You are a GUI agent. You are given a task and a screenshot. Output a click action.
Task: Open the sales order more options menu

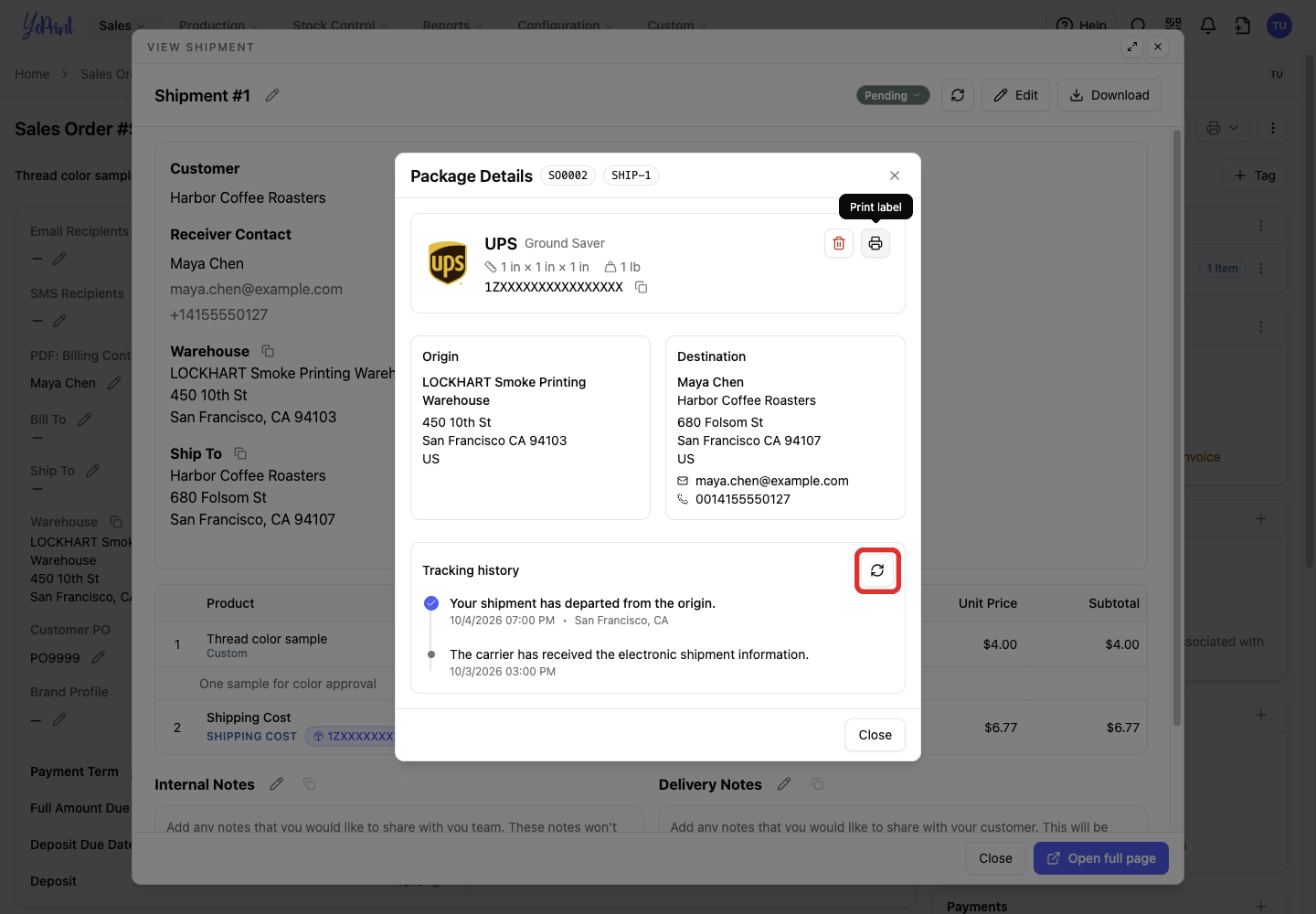coord(1273,128)
